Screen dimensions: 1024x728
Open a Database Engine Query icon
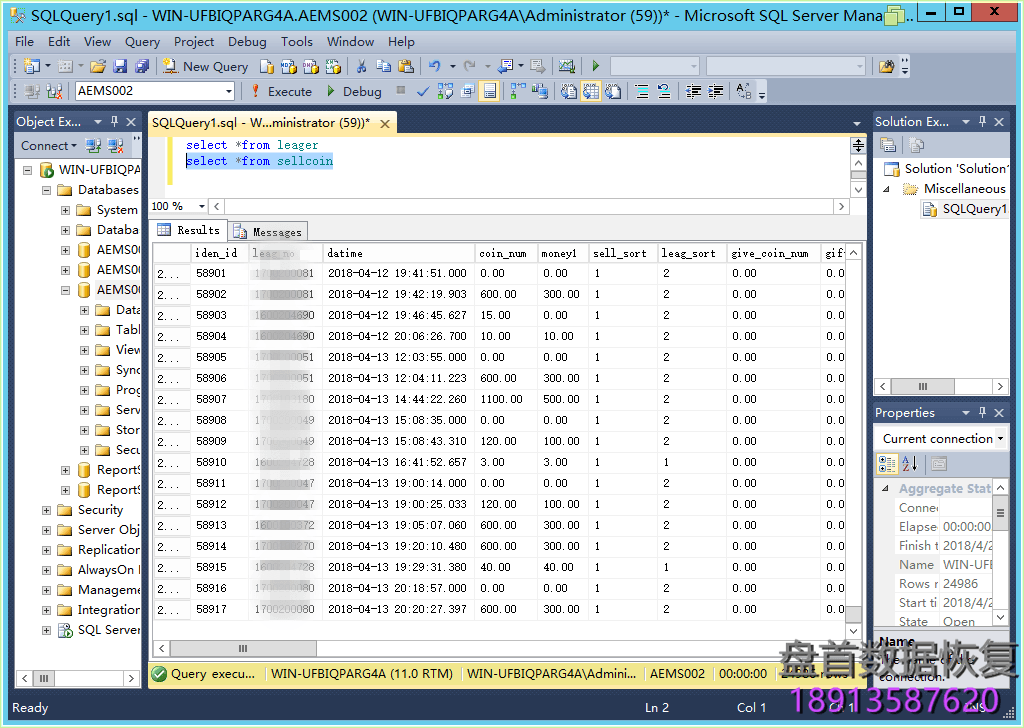coord(266,66)
